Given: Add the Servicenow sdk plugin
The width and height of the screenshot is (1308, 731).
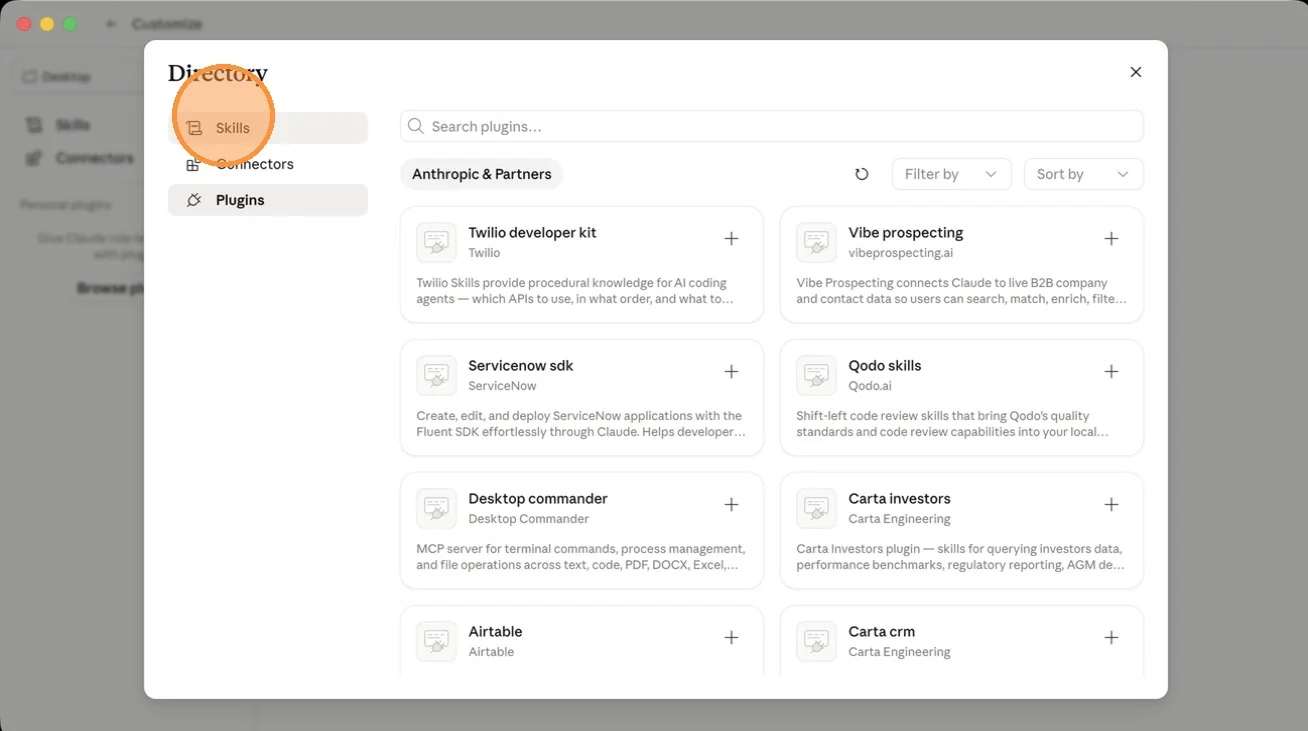Looking at the screenshot, I should click(731, 372).
